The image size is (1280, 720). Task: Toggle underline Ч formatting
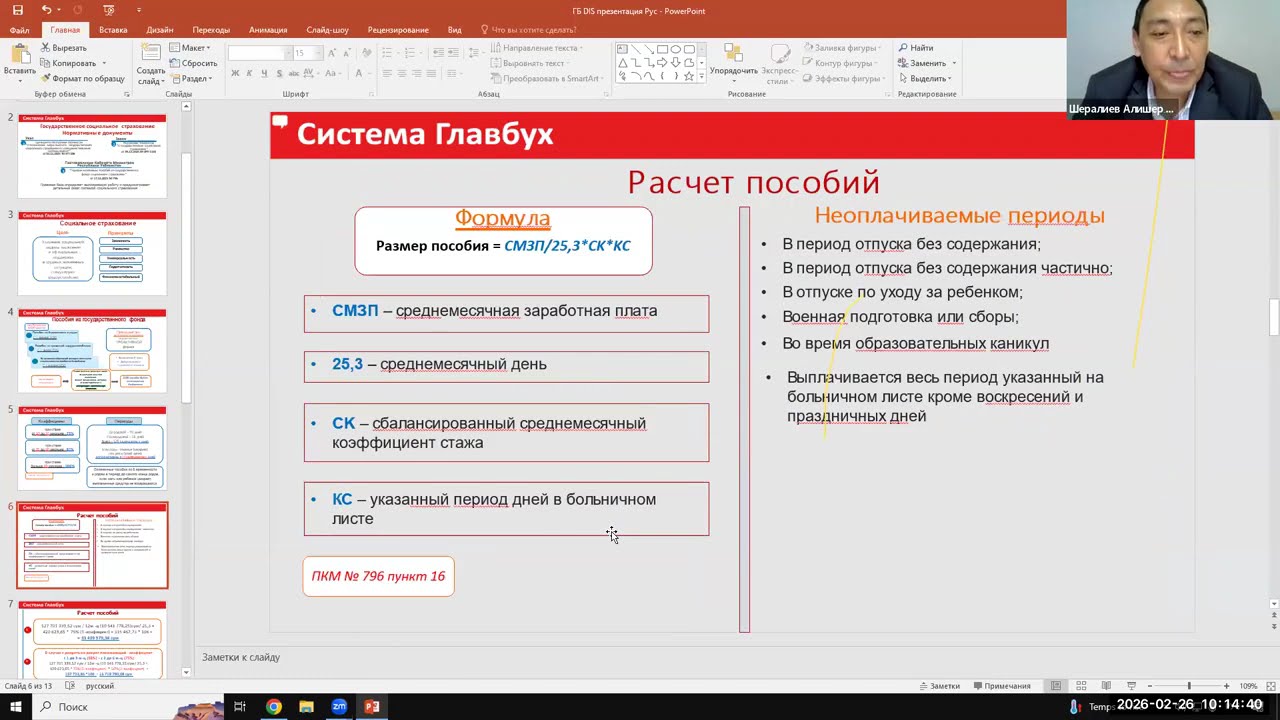pyautogui.click(x=264, y=73)
